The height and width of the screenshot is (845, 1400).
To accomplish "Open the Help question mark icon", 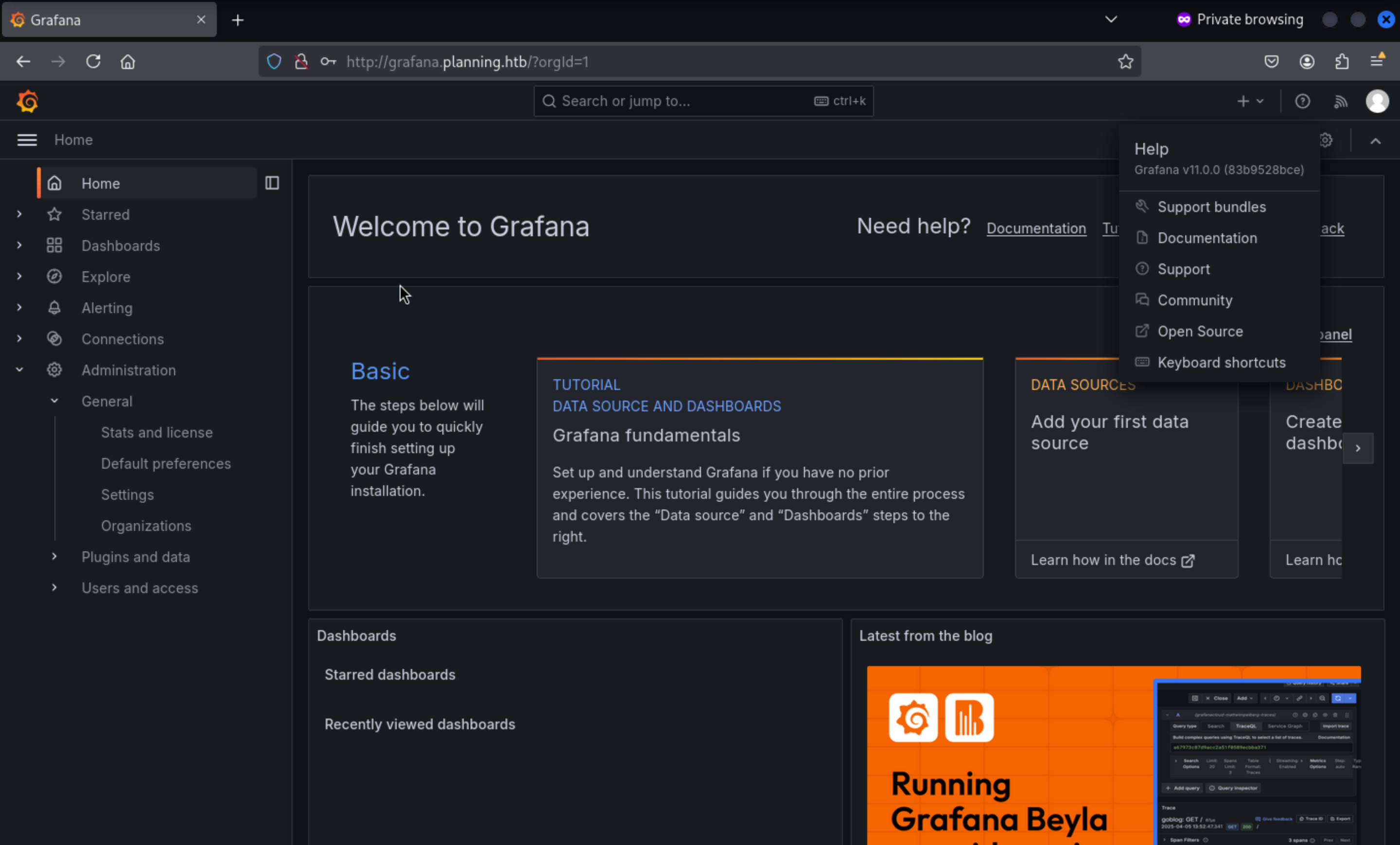I will pyautogui.click(x=1302, y=101).
